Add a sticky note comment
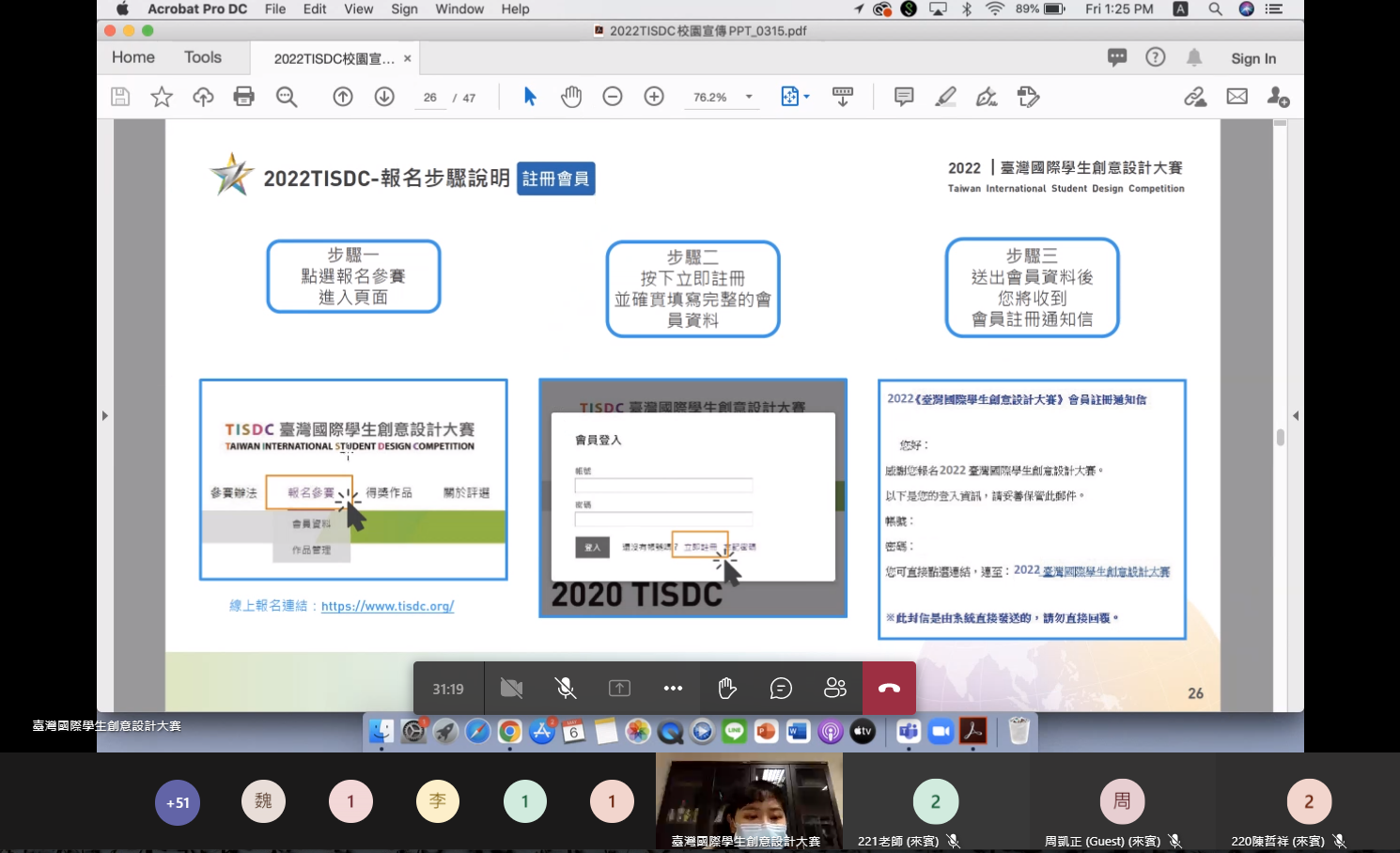Viewport: 1400px width, 853px height. point(904,97)
